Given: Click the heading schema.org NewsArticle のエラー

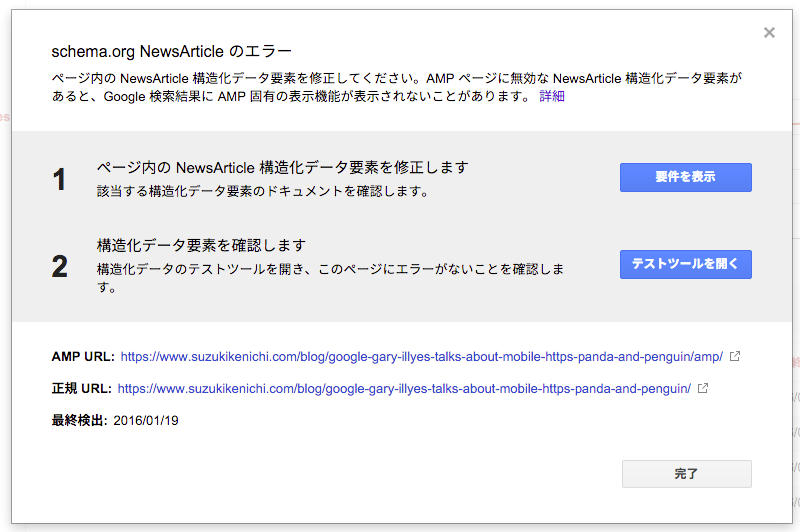Looking at the screenshot, I should tap(171, 51).
